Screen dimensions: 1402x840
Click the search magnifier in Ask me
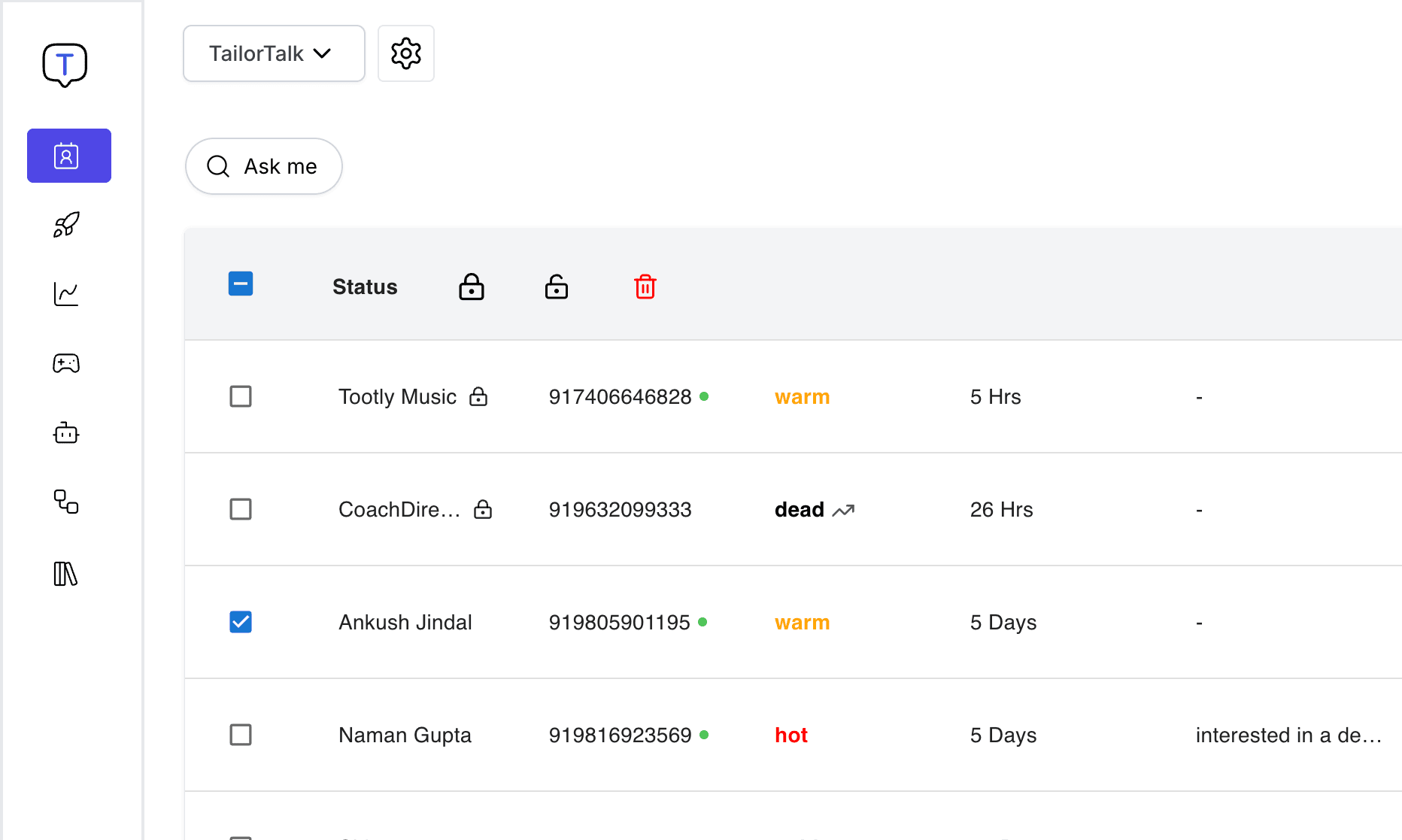tap(218, 166)
